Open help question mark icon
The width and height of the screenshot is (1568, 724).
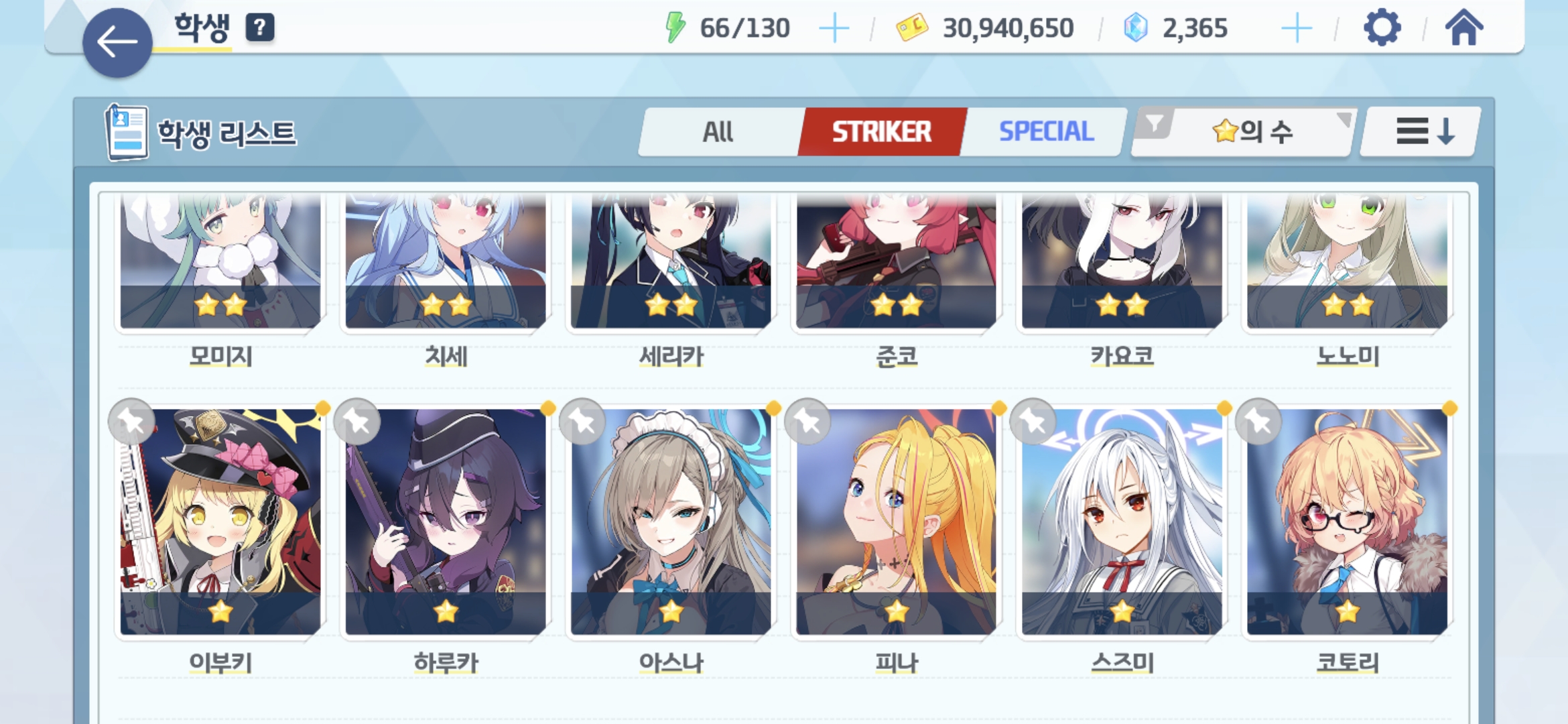pyautogui.click(x=260, y=27)
